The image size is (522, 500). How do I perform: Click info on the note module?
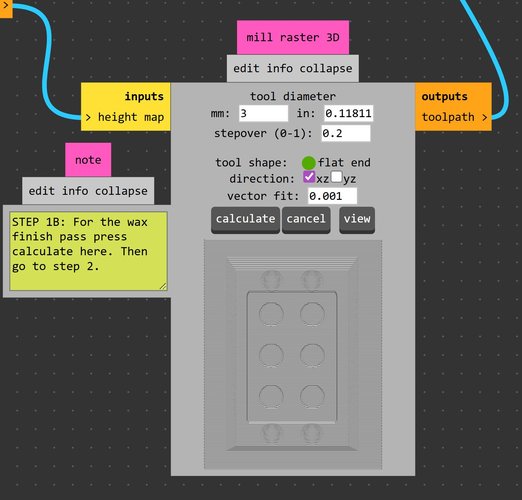(75, 191)
